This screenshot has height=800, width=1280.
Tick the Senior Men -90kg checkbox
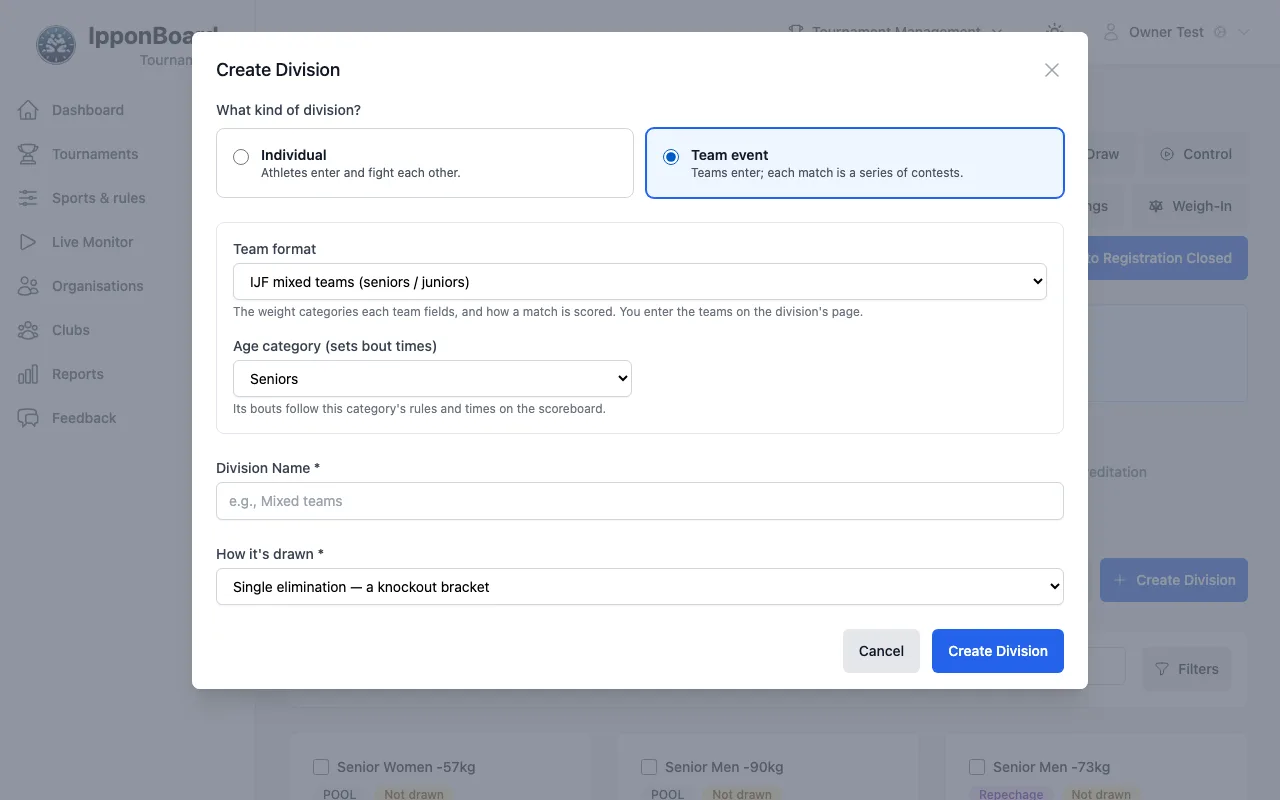(649, 767)
